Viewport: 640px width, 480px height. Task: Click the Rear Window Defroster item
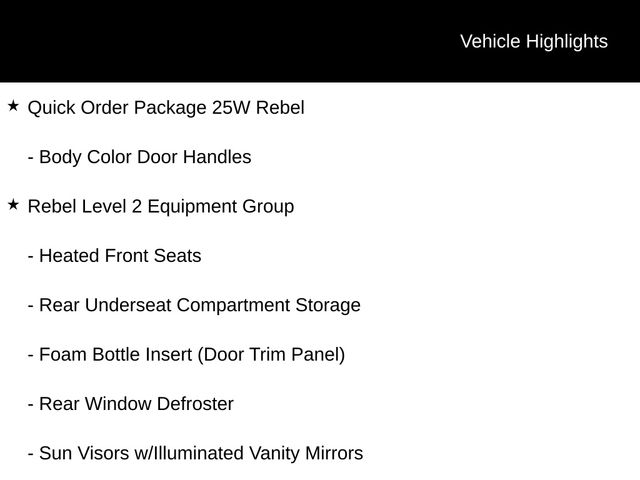tap(136, 404)
